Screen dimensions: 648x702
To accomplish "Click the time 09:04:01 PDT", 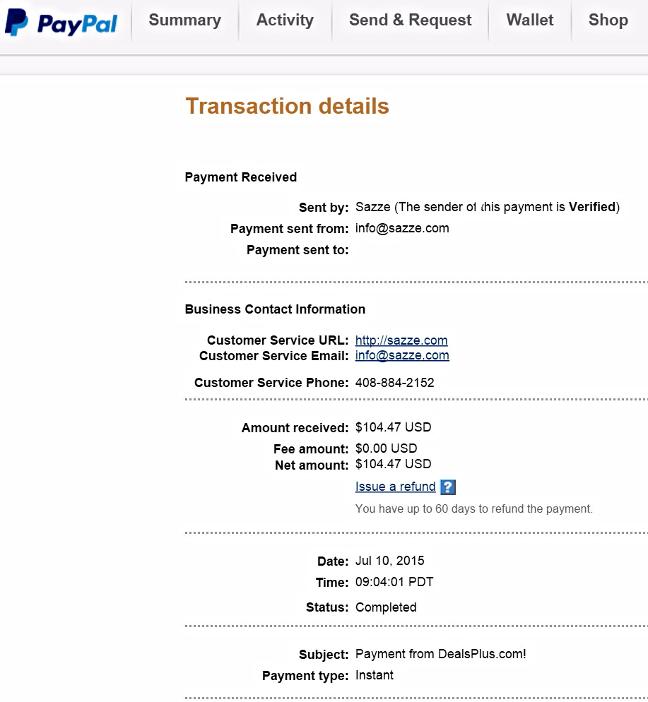I will (394, 582).
